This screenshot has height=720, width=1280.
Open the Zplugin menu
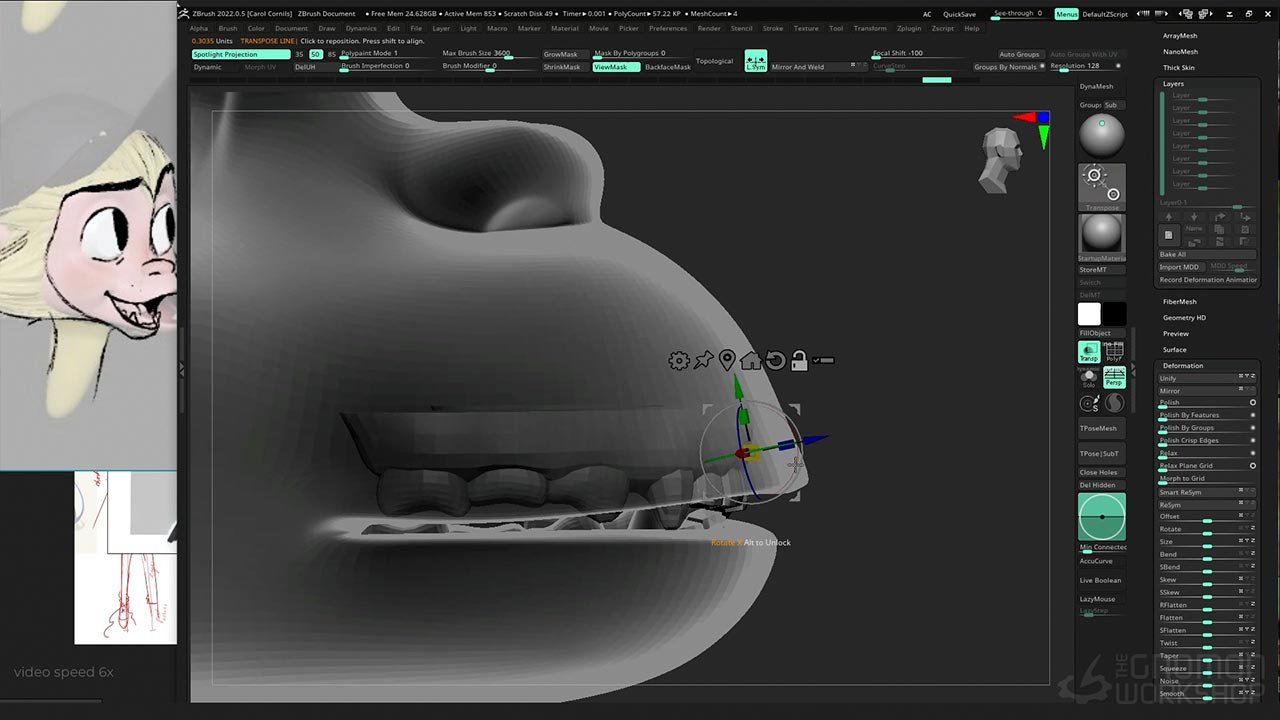(x=909, y=28)
